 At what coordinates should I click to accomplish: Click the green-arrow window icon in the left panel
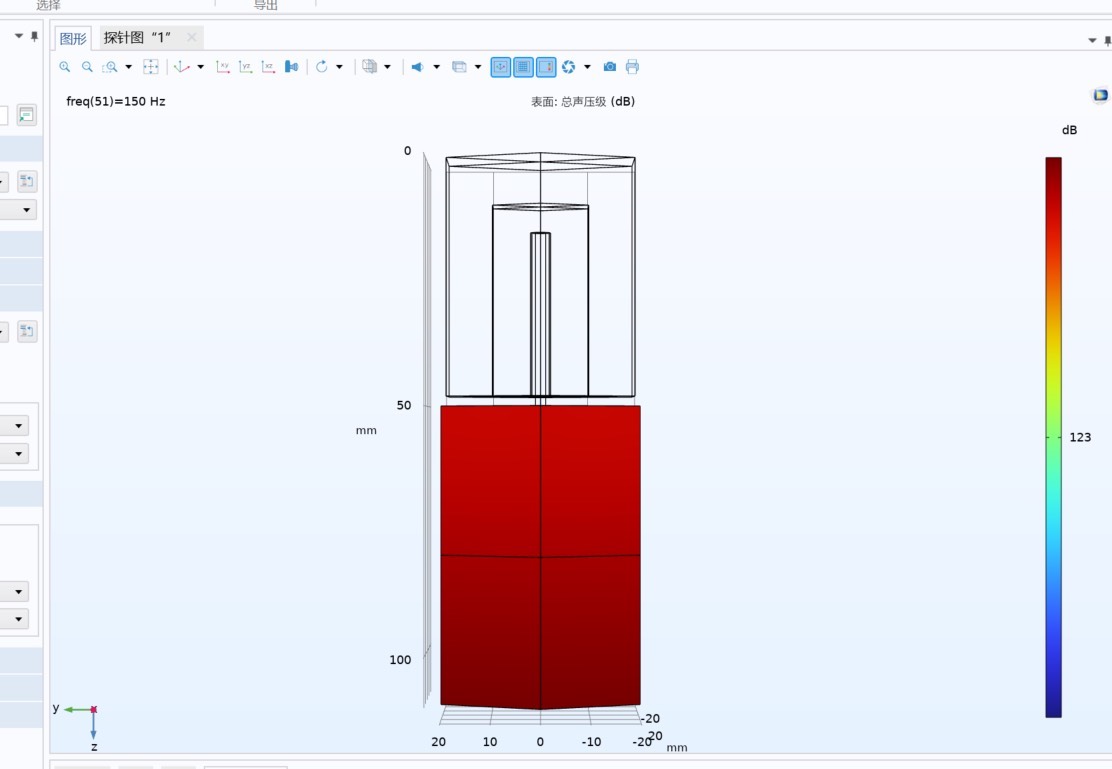click(x=26, y=115)
